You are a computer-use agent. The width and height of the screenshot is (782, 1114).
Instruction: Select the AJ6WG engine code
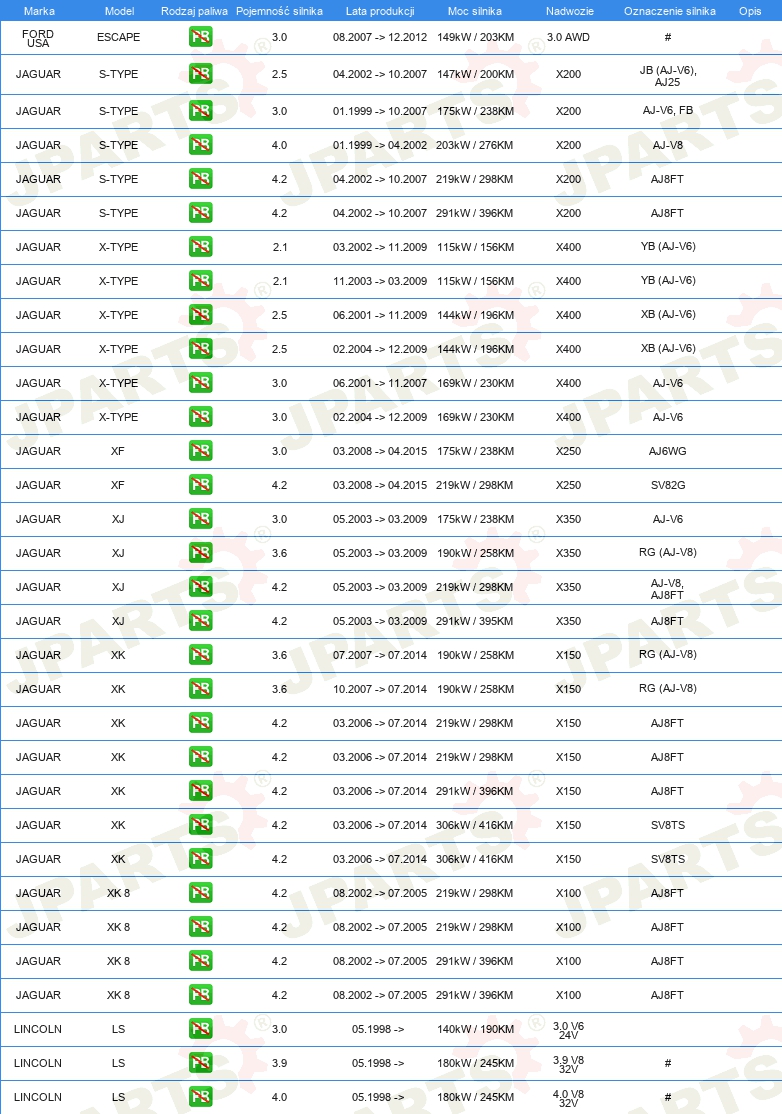668,451
